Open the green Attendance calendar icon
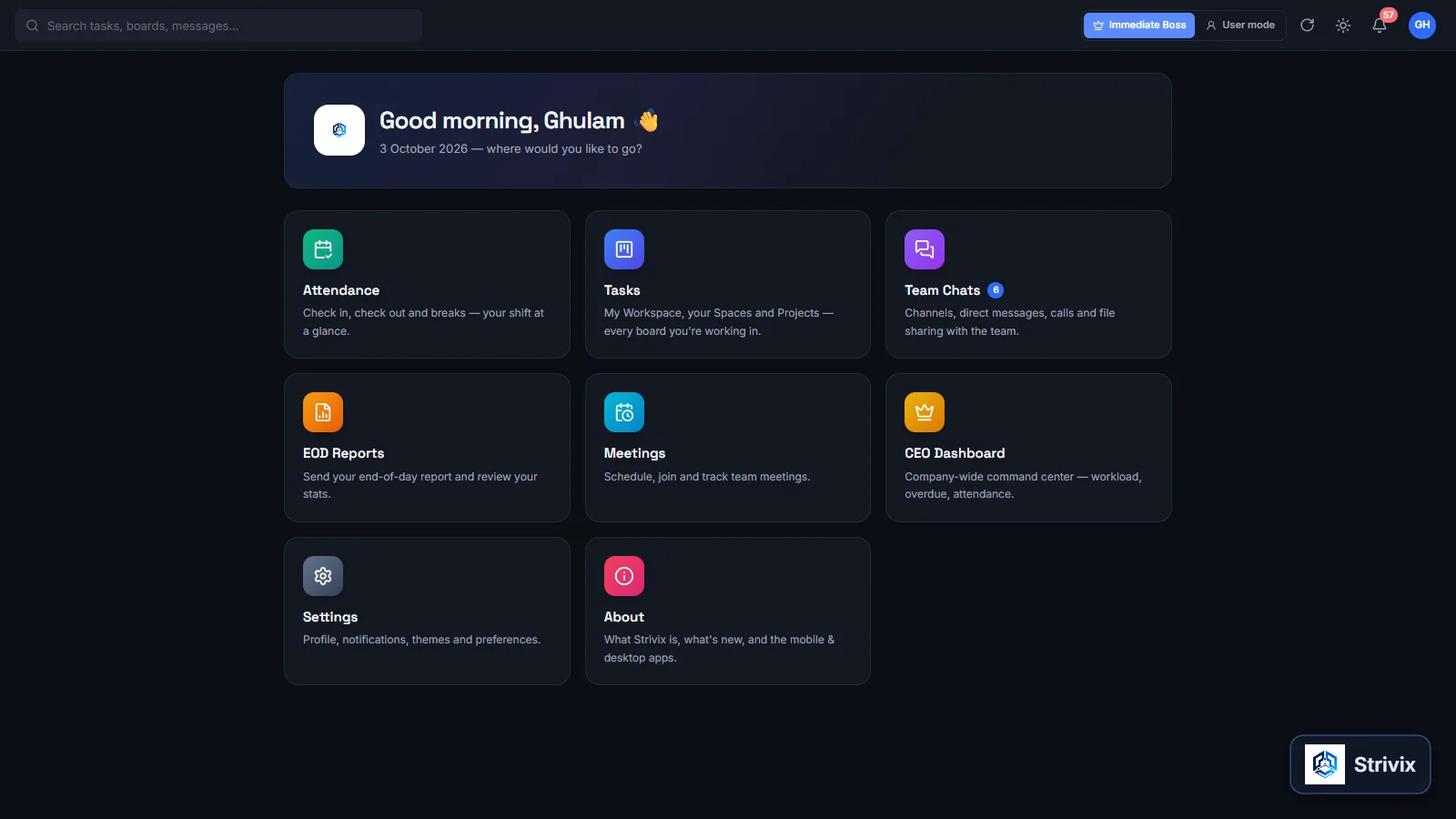1456x819 pixels. 323,249
